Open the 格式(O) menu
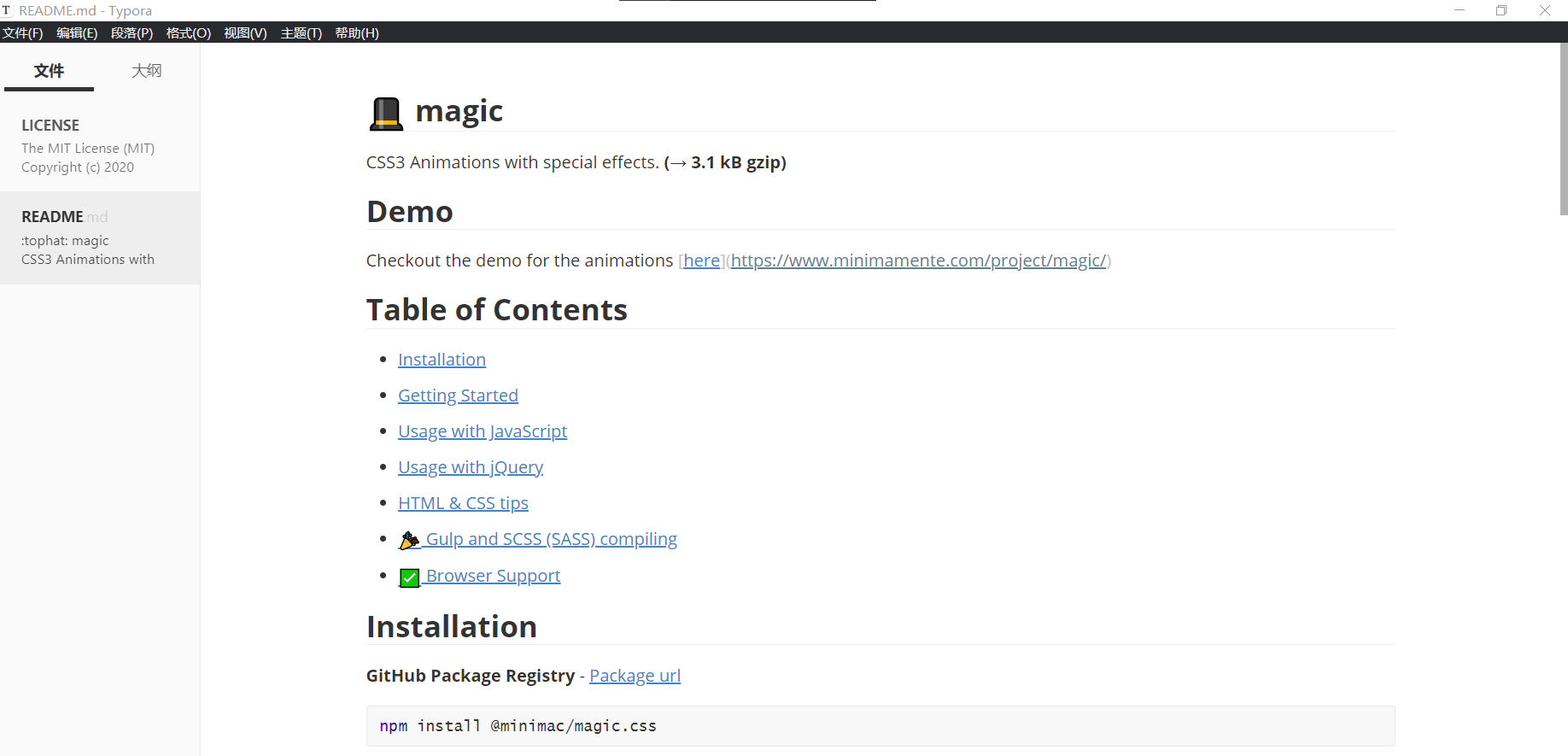Image resolution: width=1568 pixels, height=756 pixels. tap(189, 33)
